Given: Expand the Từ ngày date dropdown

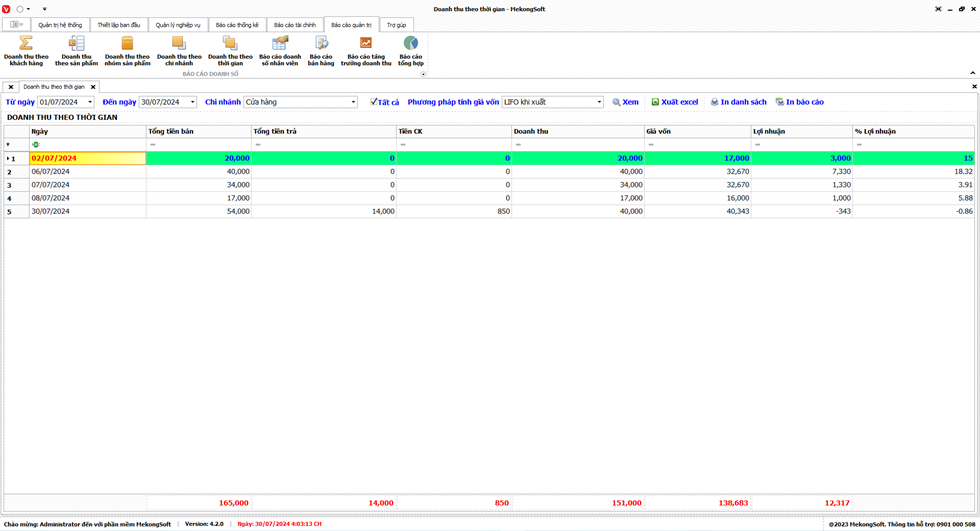Looking at the screenshot, I should point(90,102).
